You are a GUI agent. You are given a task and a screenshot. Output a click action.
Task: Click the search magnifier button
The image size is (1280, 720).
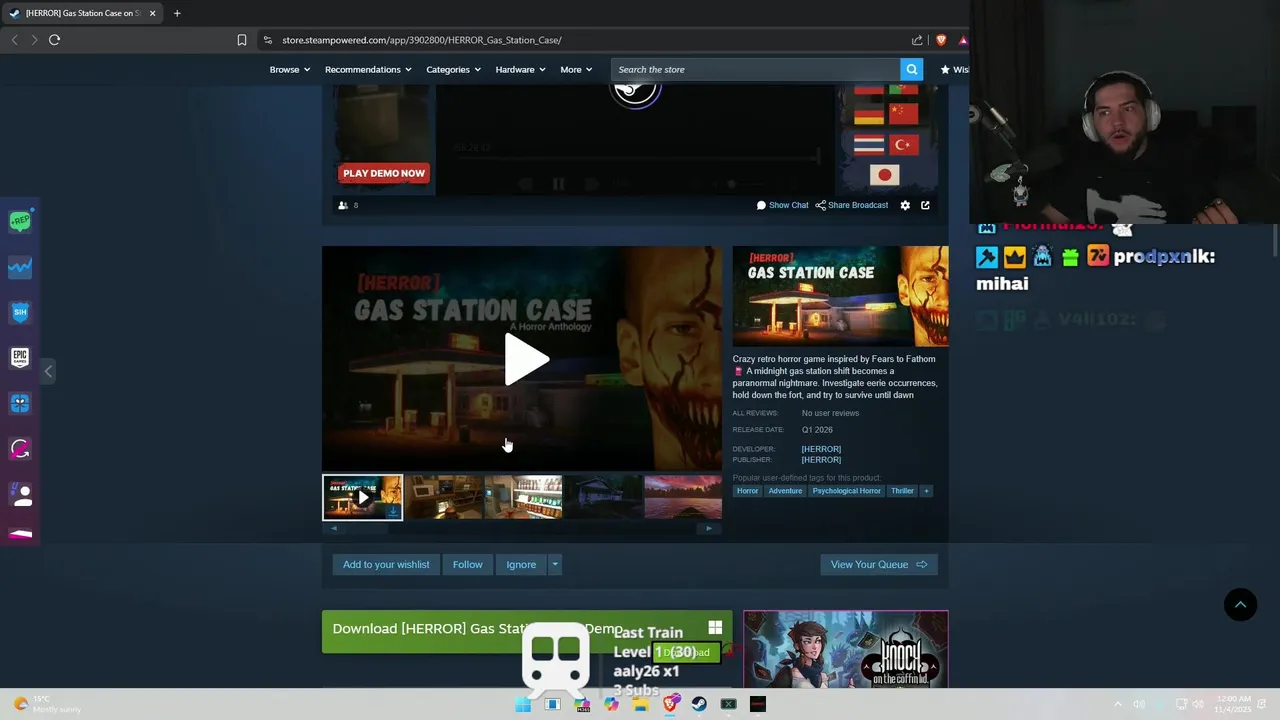click(x=911, y=69)
